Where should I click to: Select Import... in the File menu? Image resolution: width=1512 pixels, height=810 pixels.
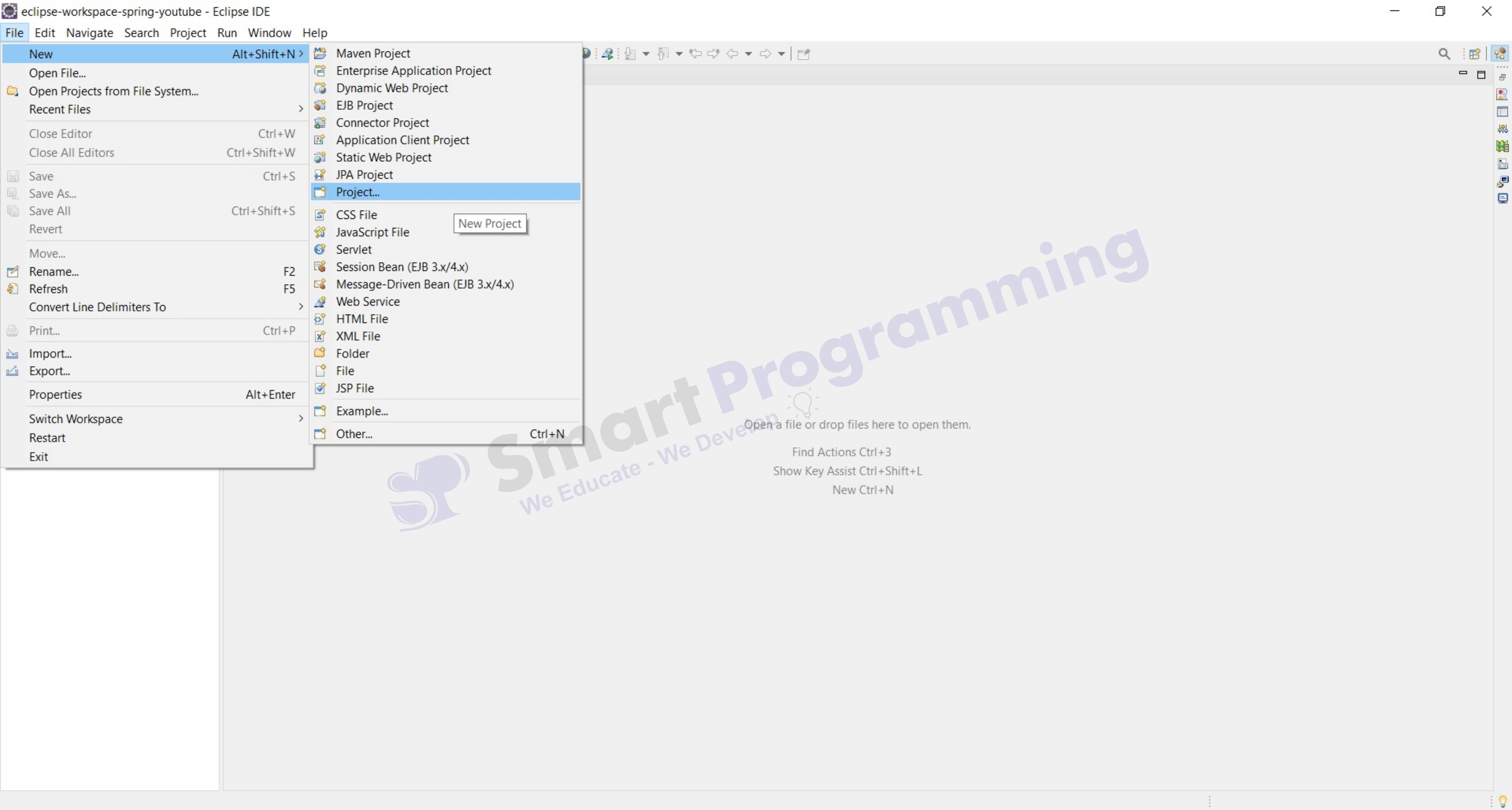click(x=155, y=354)
